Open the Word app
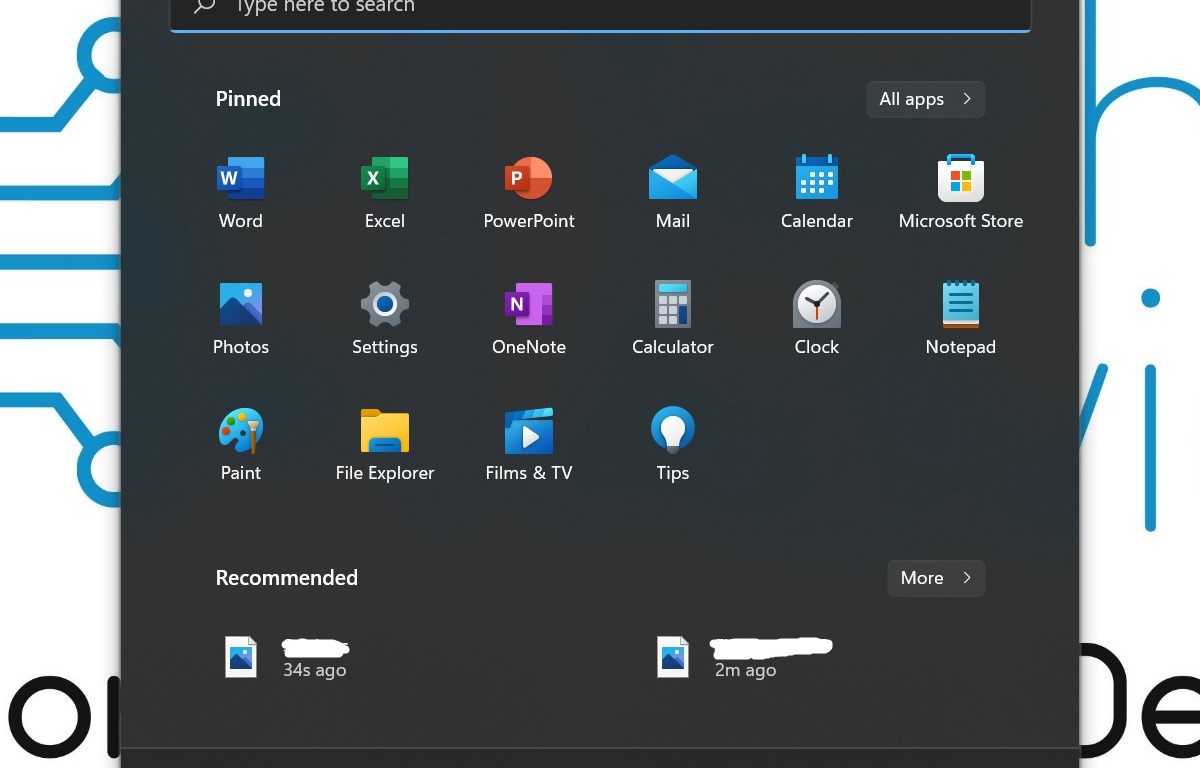The image size is (1200, 768). pyautogui.click(x=240, y=191)
